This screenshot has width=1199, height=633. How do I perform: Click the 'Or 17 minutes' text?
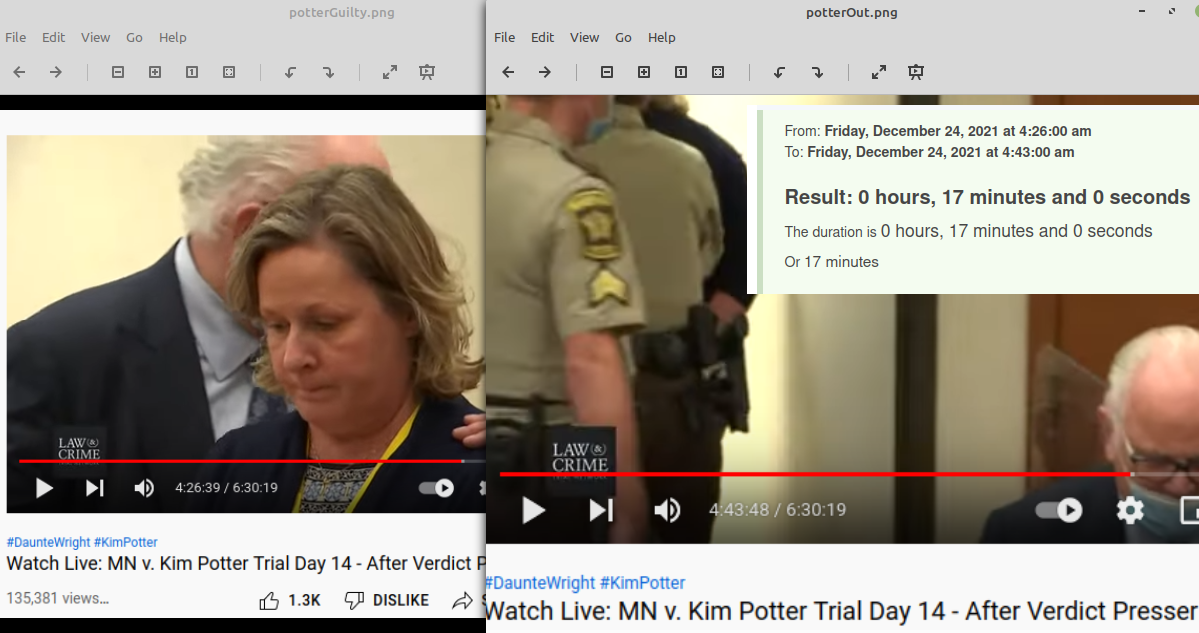pos(832,262)
